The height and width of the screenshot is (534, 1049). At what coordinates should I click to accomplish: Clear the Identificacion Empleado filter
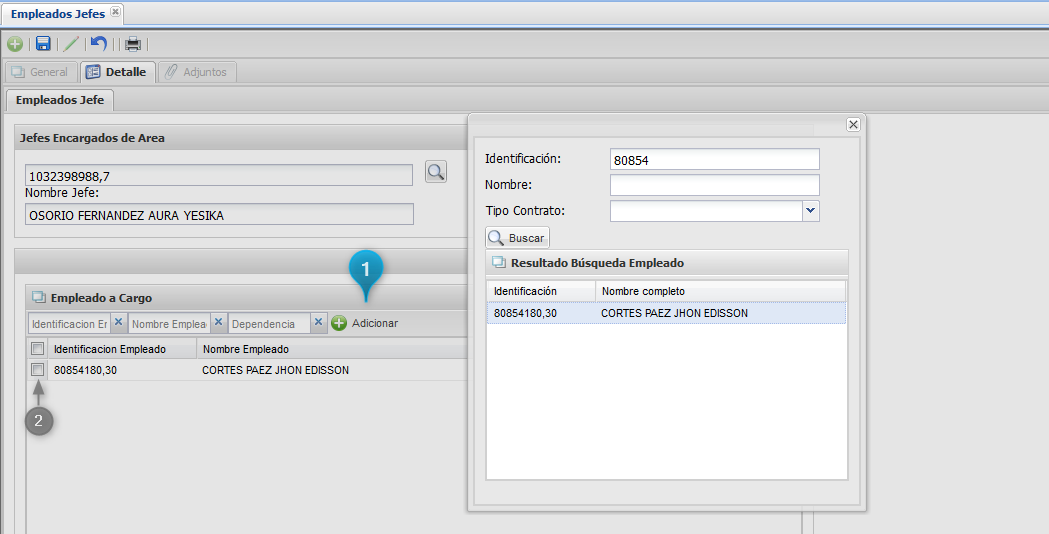[117, 323]
